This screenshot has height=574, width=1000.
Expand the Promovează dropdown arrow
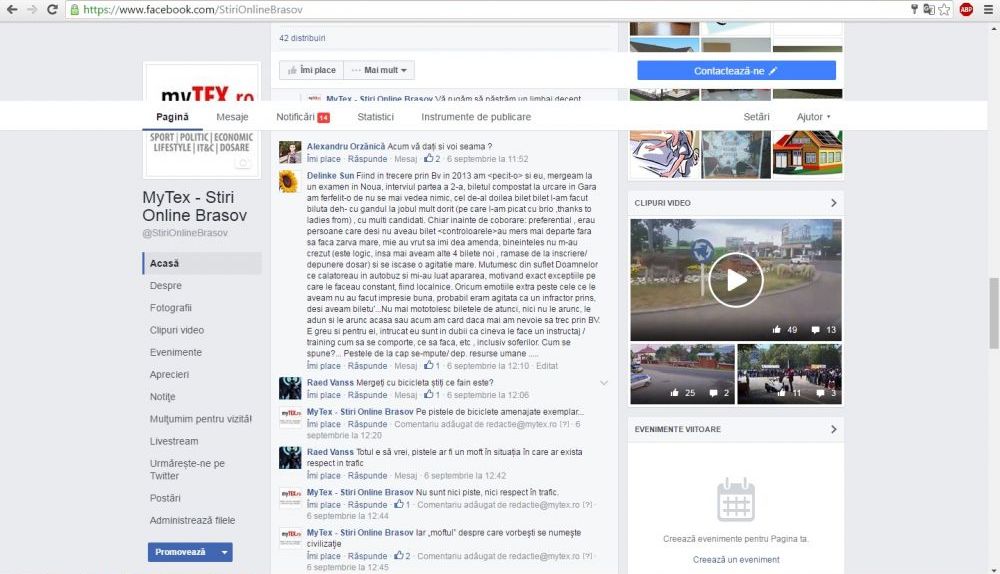click(x=224, y=552)
